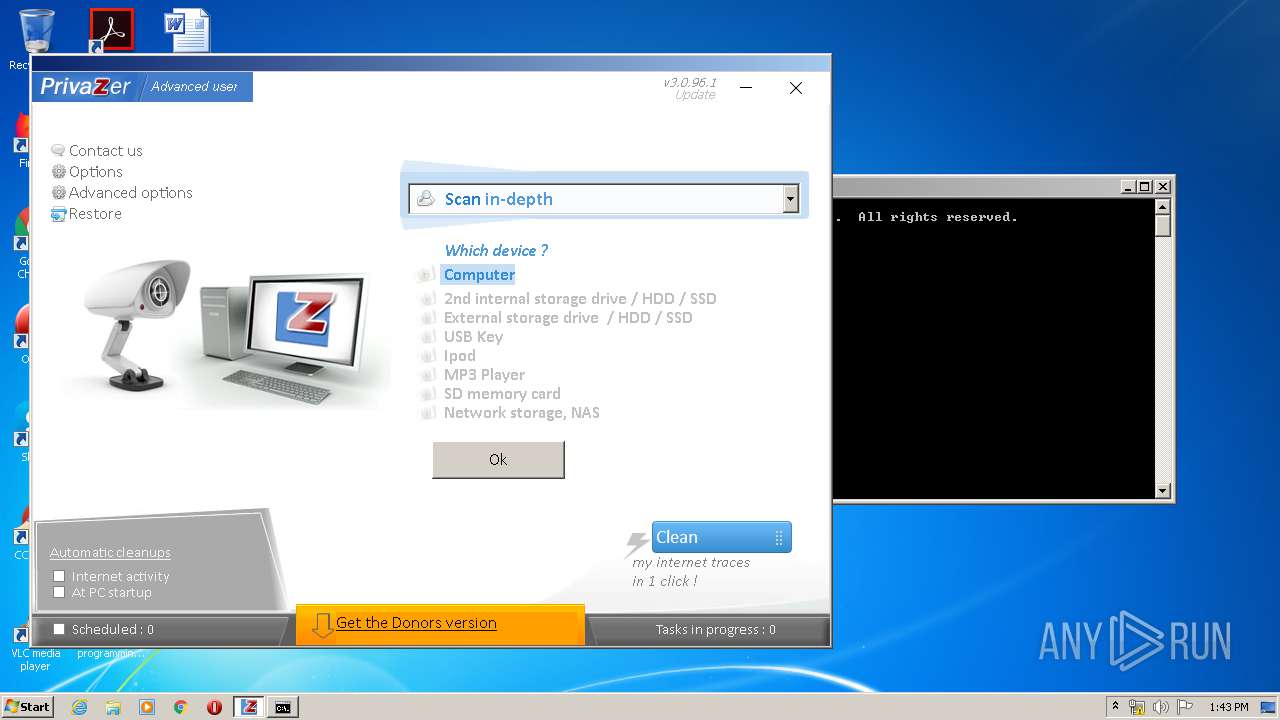Select the USB Key option

point(473,337)
